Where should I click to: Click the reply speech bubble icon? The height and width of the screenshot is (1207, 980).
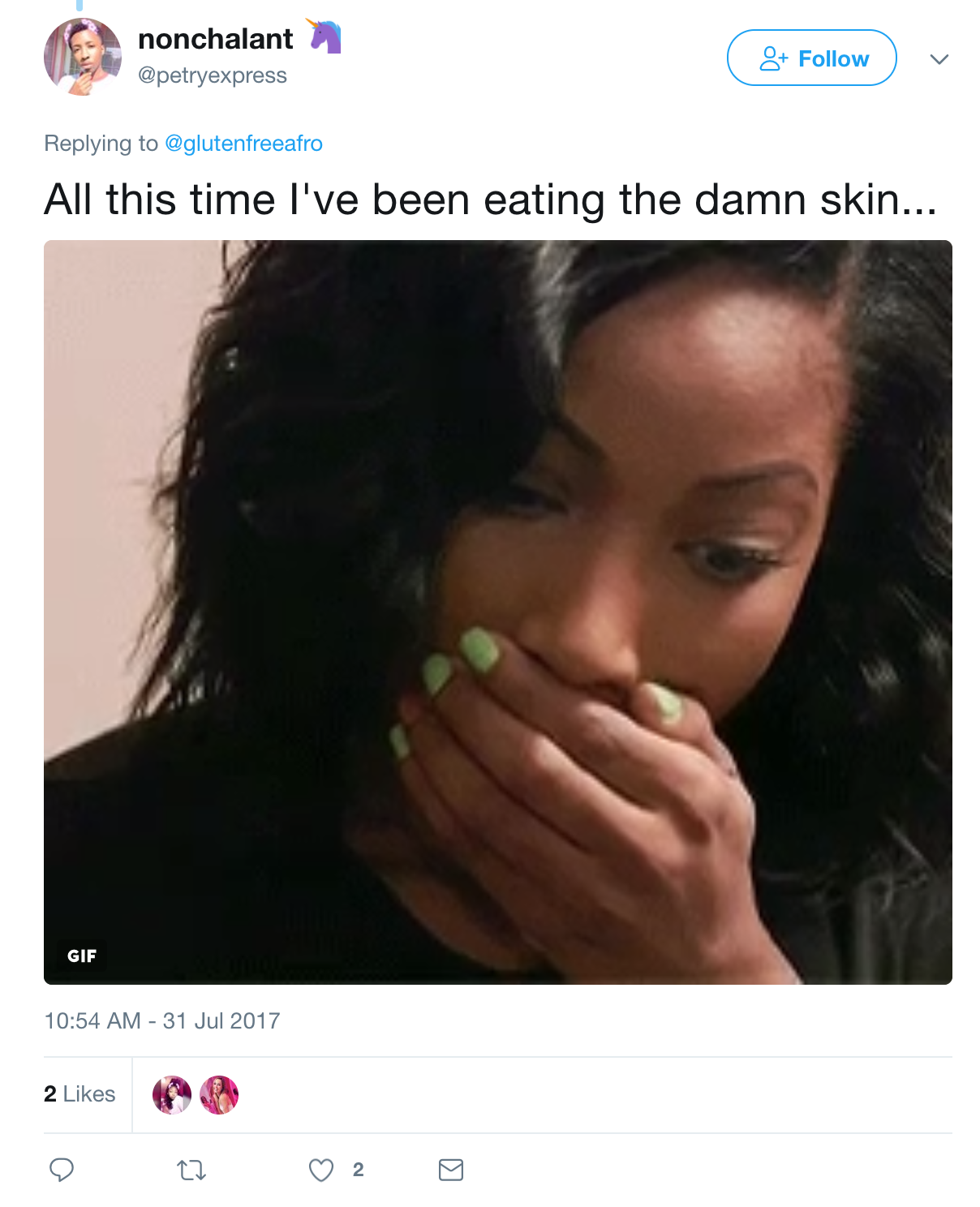[x=62, y=1169]
